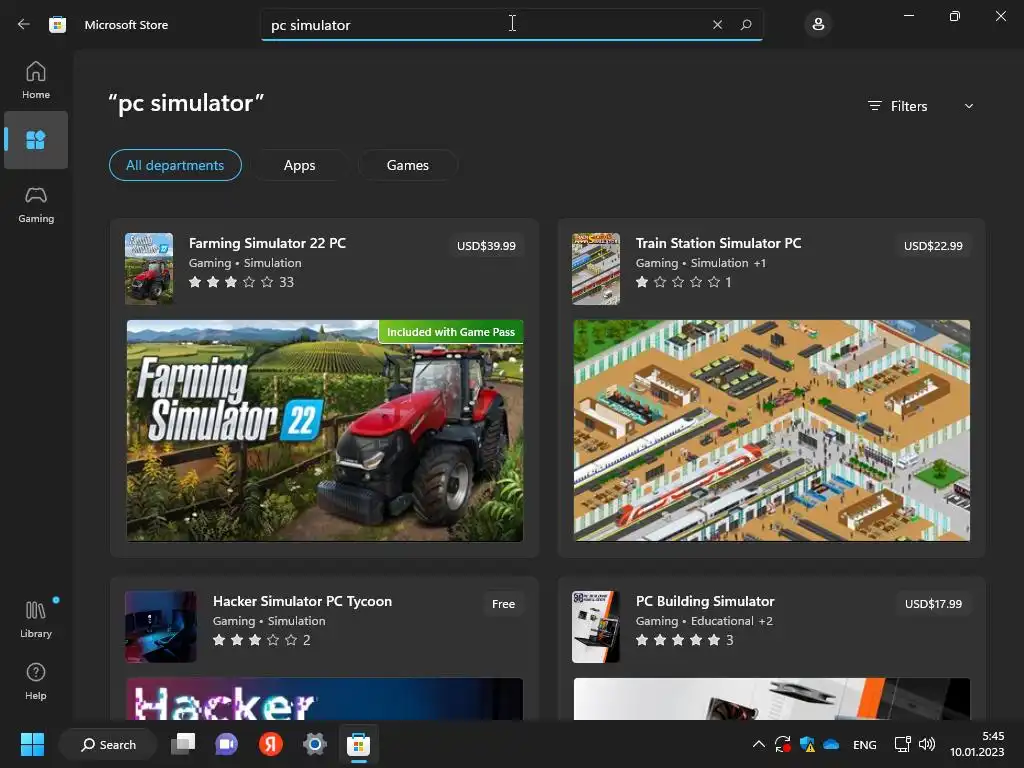Viewport: 1024px width, 768px height.
Task: Open Help in the sidebar
Action: pos(36,682)
